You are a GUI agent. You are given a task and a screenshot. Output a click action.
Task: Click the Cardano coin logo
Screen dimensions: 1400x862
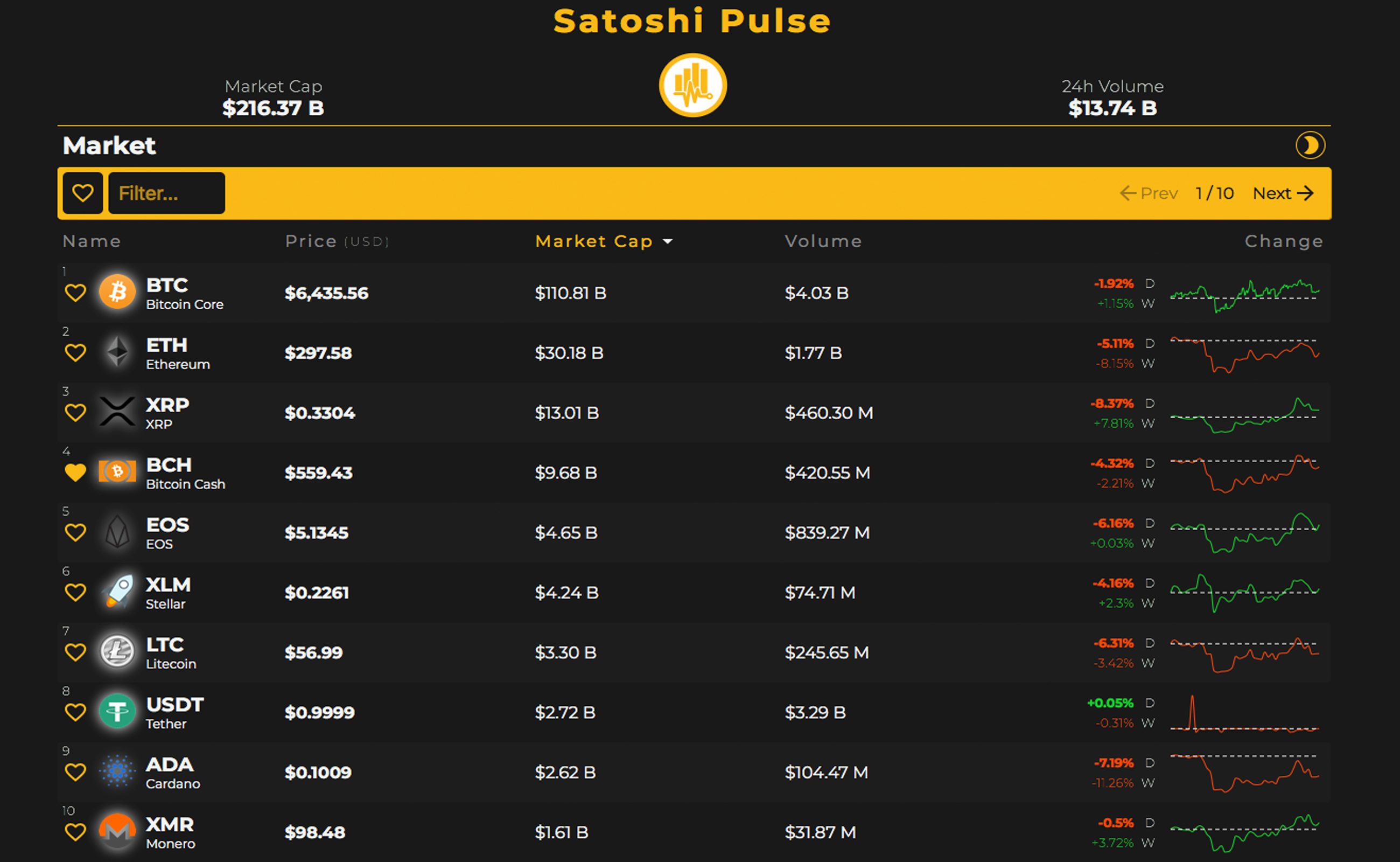point(117,771)
